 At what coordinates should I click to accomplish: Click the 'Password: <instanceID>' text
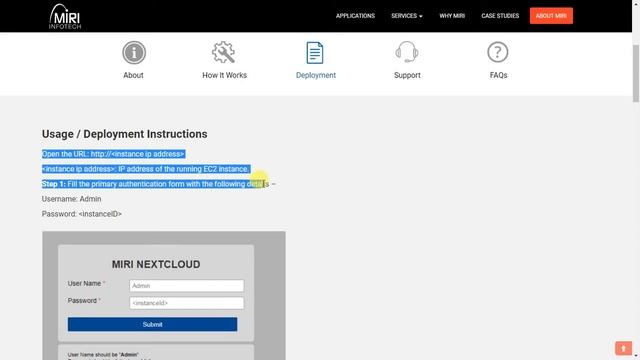[x=82, y=214]
